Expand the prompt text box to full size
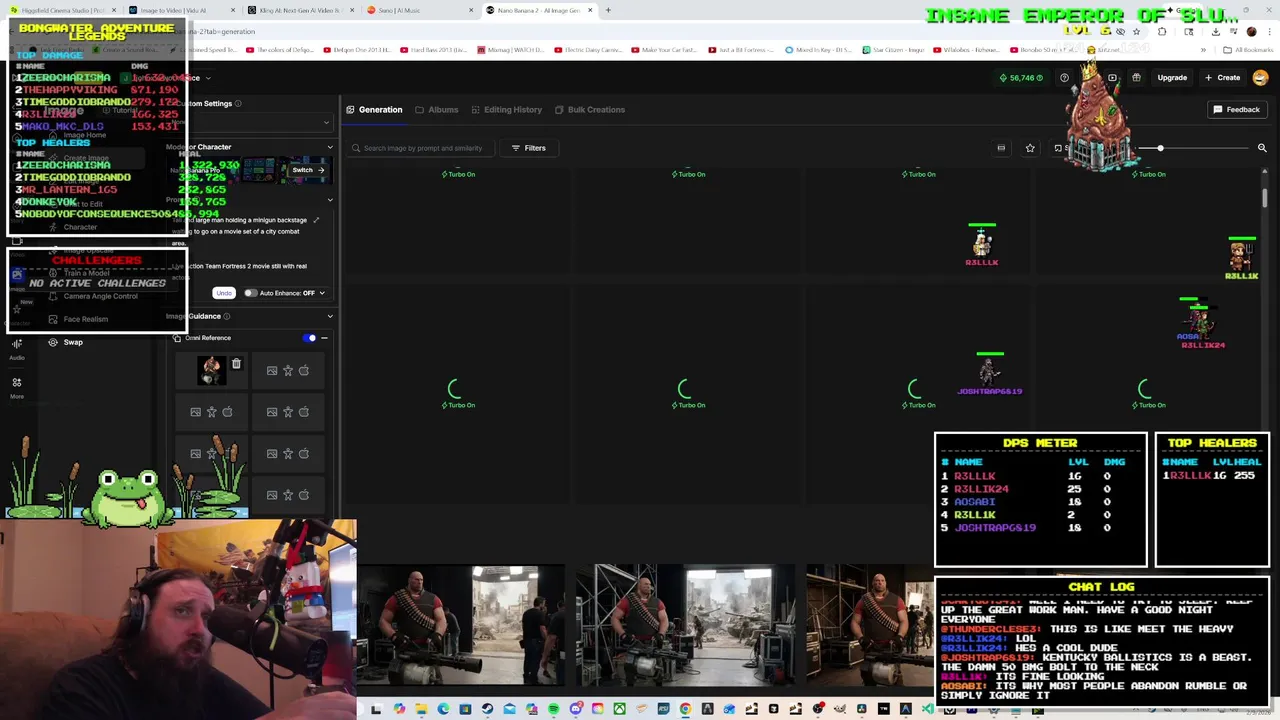Viewport: 1280px width, 720px height. pyautogui.click(x=316, y=220)
